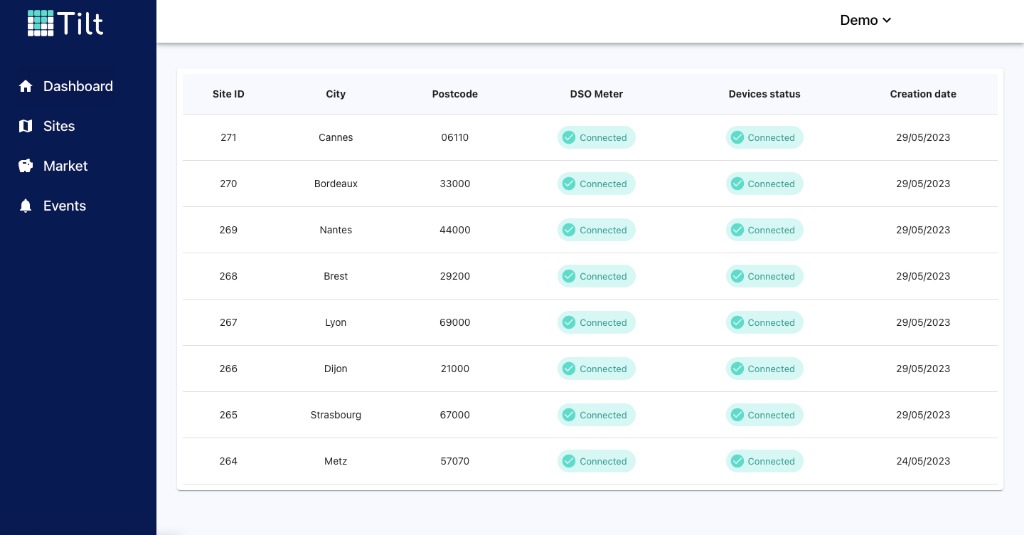Click the chevron arrow next to Demo

point(886,20)
